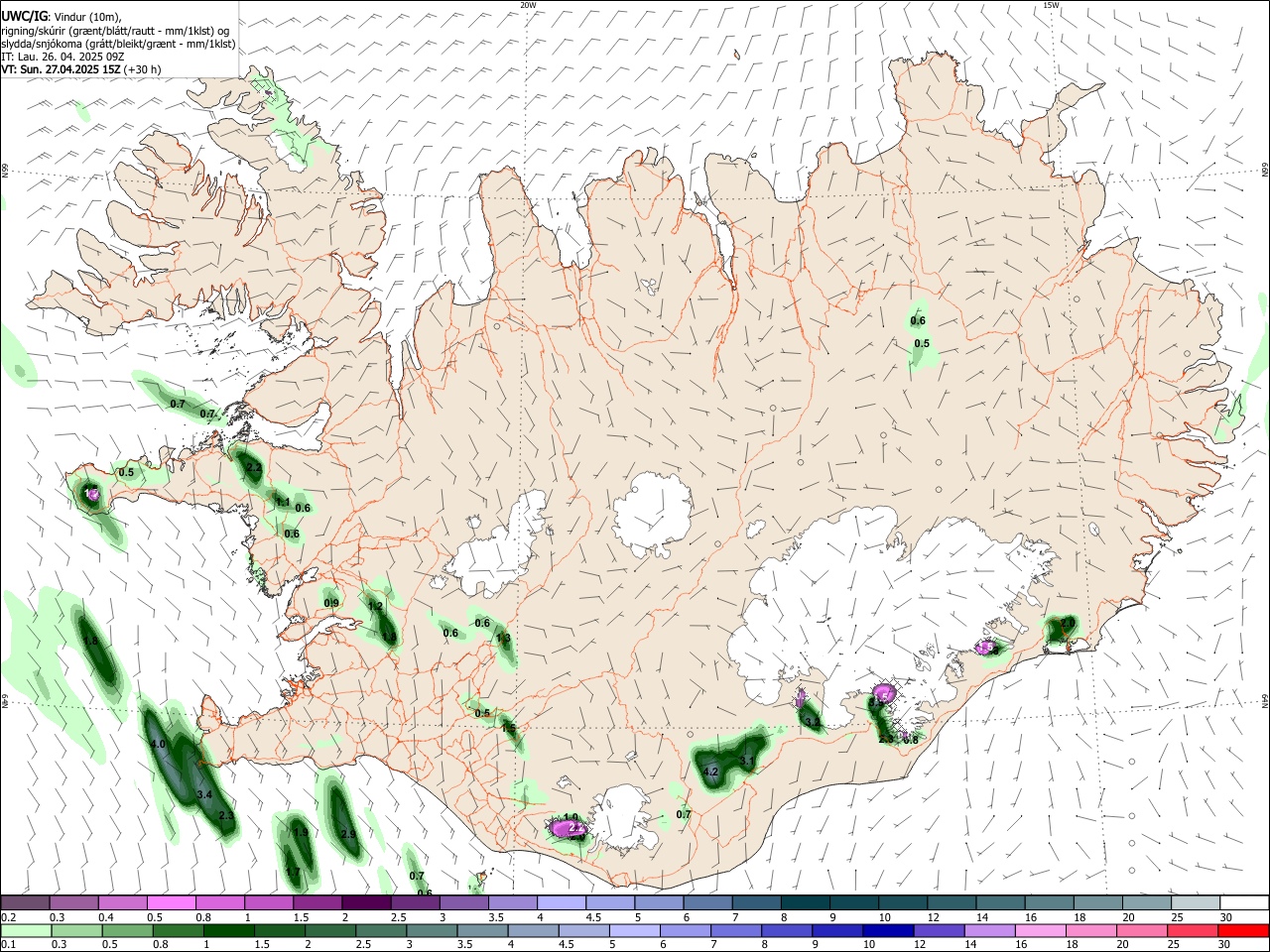Select the 0.9 value on the map
Viewport: 1270px width, 952px height.
click(332, 603)
